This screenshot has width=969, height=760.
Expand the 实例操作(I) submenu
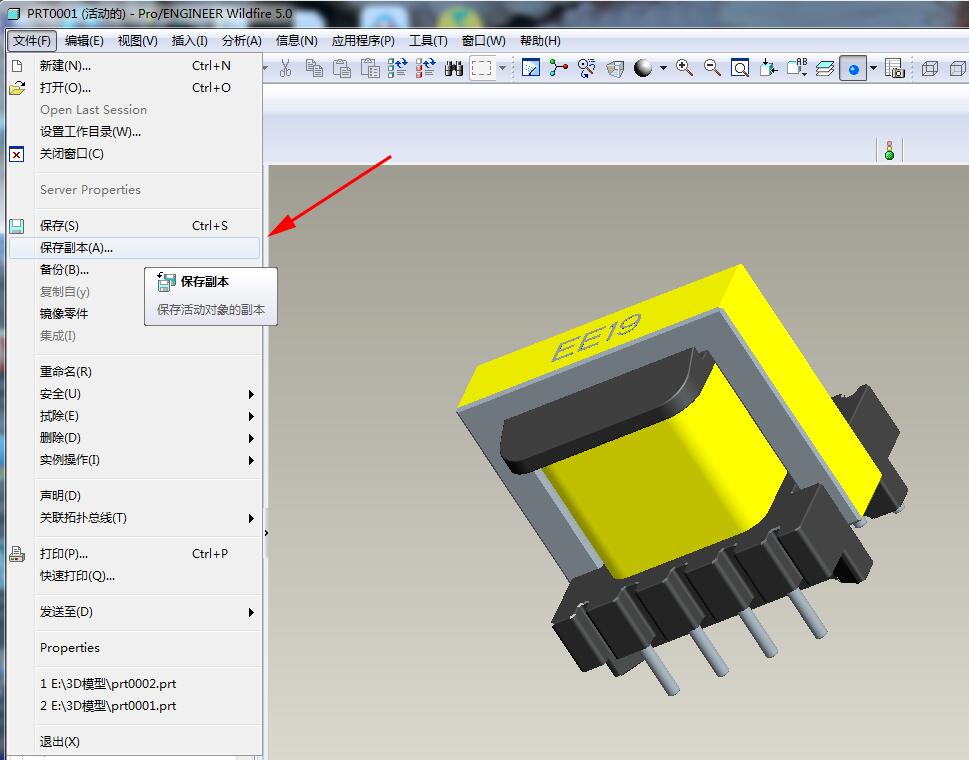point(251,460)
